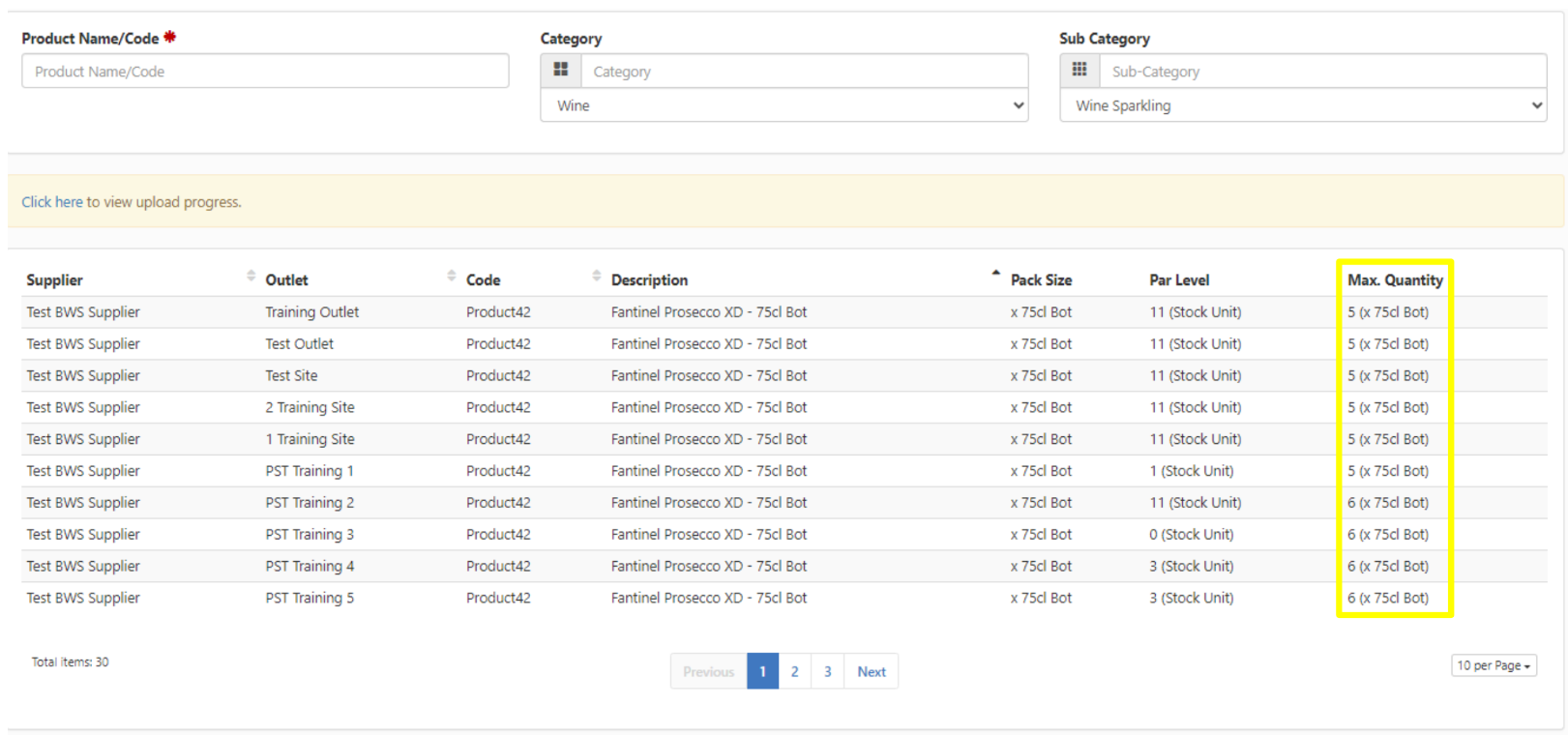Image resolution: width=1568 pixels, height=735 pixels.
Task: Select the Training Outlet table row
Action: (311, 312)
